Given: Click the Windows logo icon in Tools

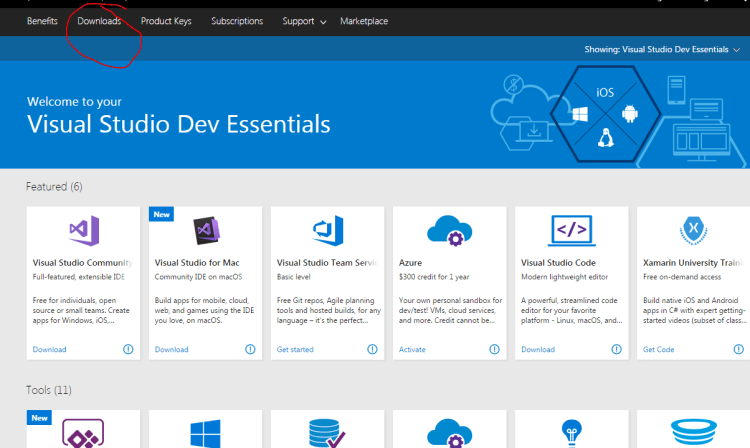Looking at the screenshot, I should [206, 434].
